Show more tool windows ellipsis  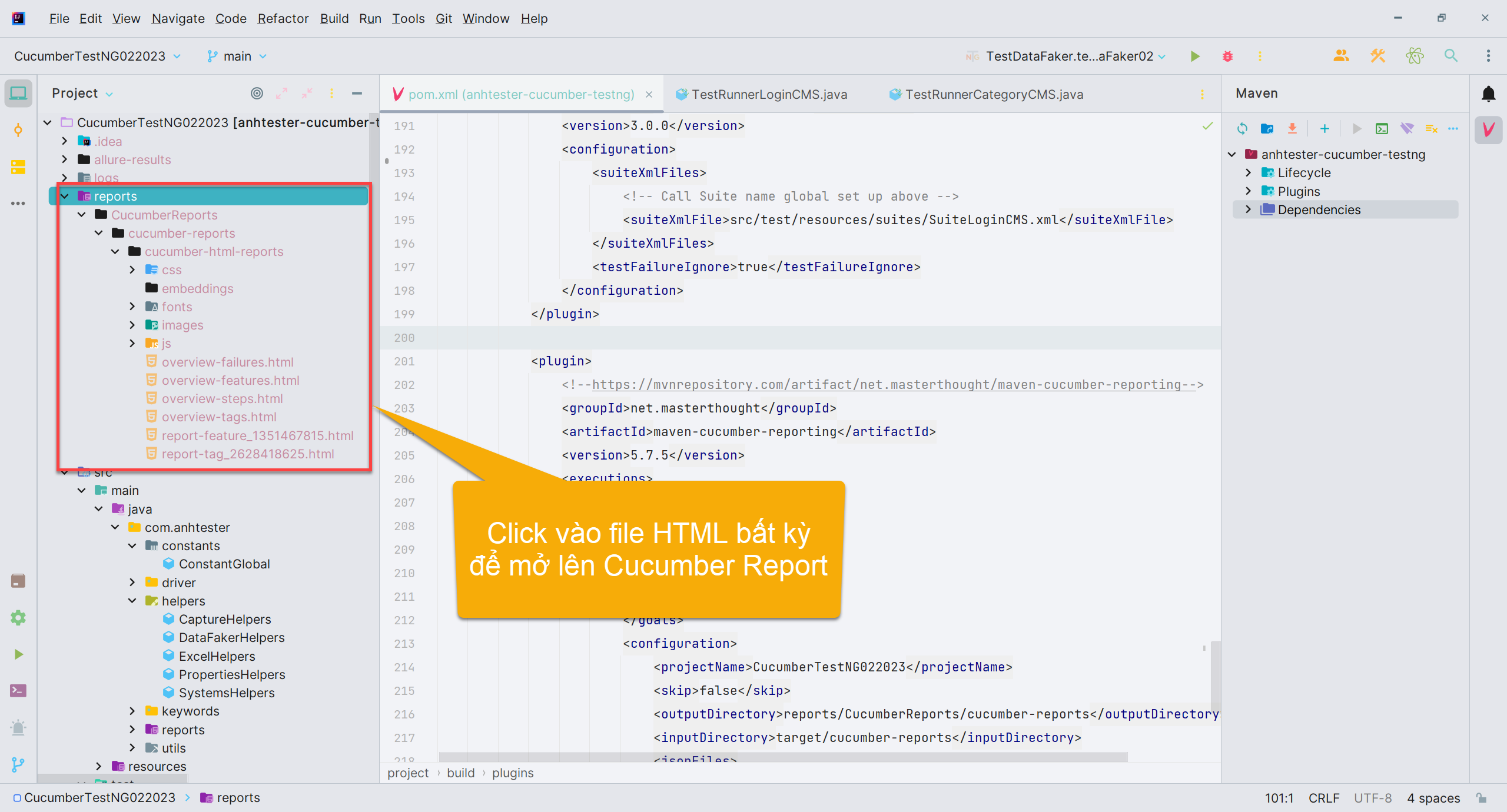[18, 204]
